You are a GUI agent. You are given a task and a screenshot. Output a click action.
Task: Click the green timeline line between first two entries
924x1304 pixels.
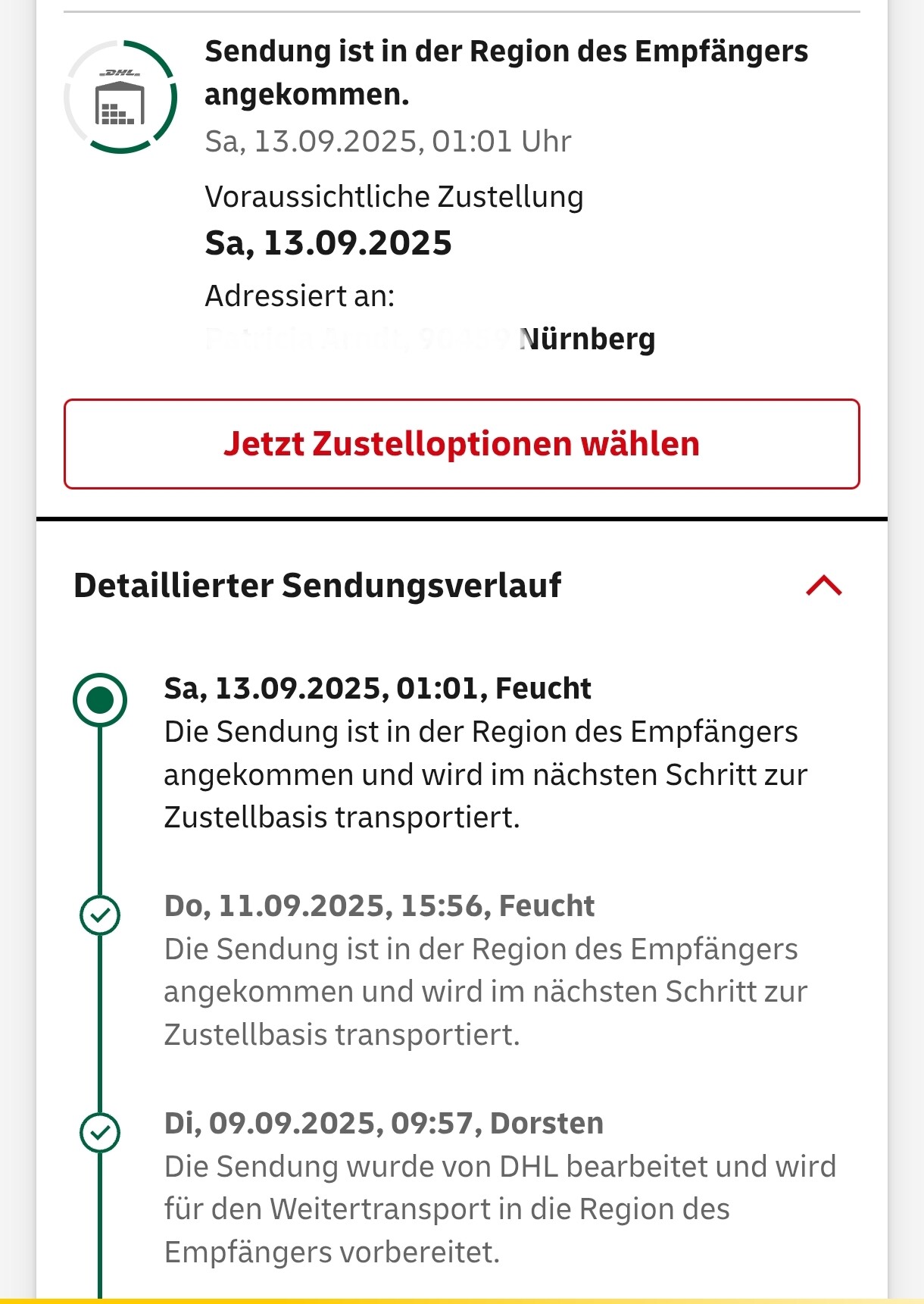pyautogui.click(x=100, y=811)
